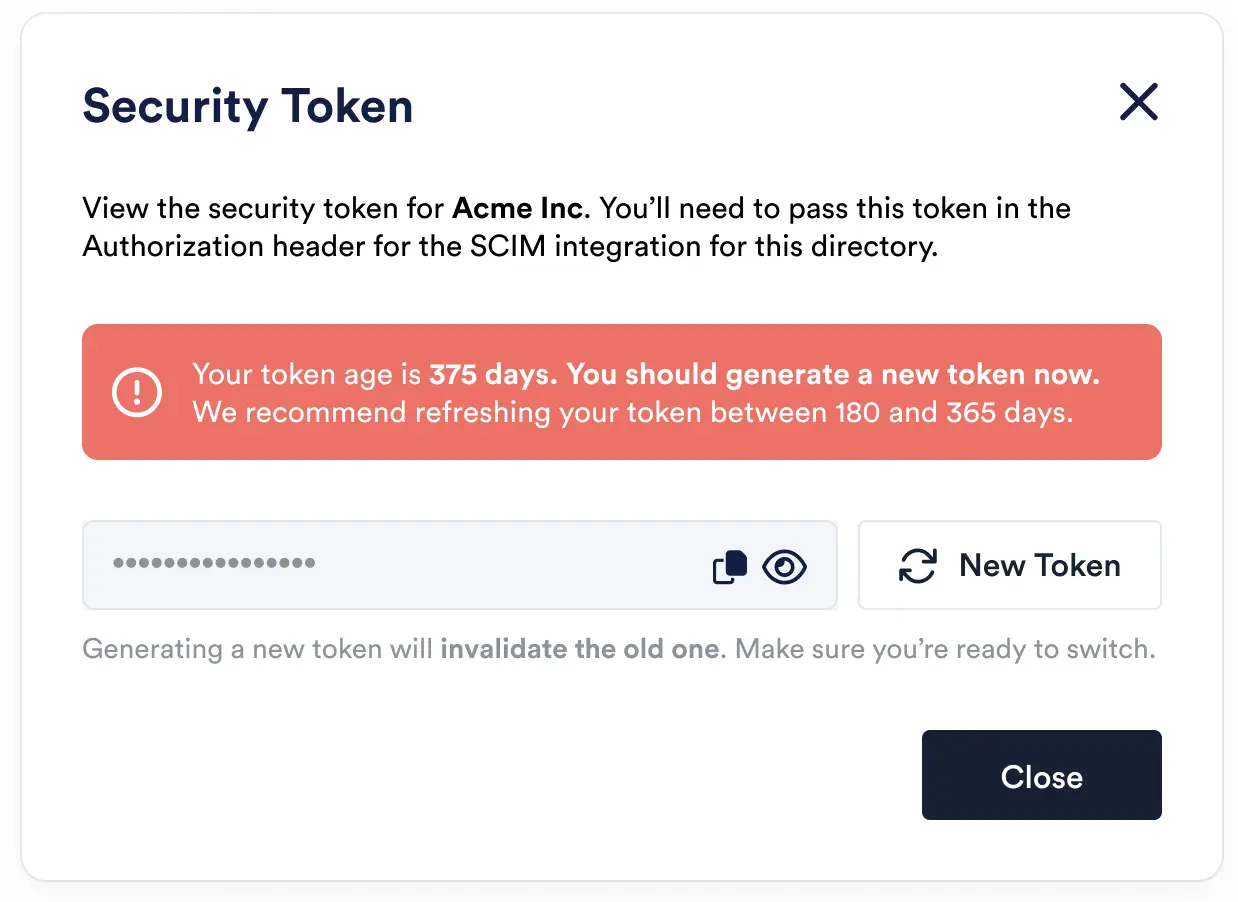Click the bold 'invalidate the old one' text
This screenshot has width=1238, height=902.
pyautogui.click(x=579, y=649)
